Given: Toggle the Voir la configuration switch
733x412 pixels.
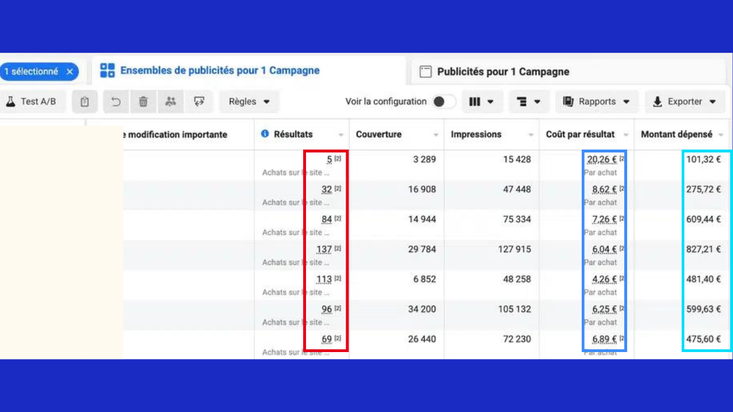Looking at the screenshot, I should tap(444, 101).
